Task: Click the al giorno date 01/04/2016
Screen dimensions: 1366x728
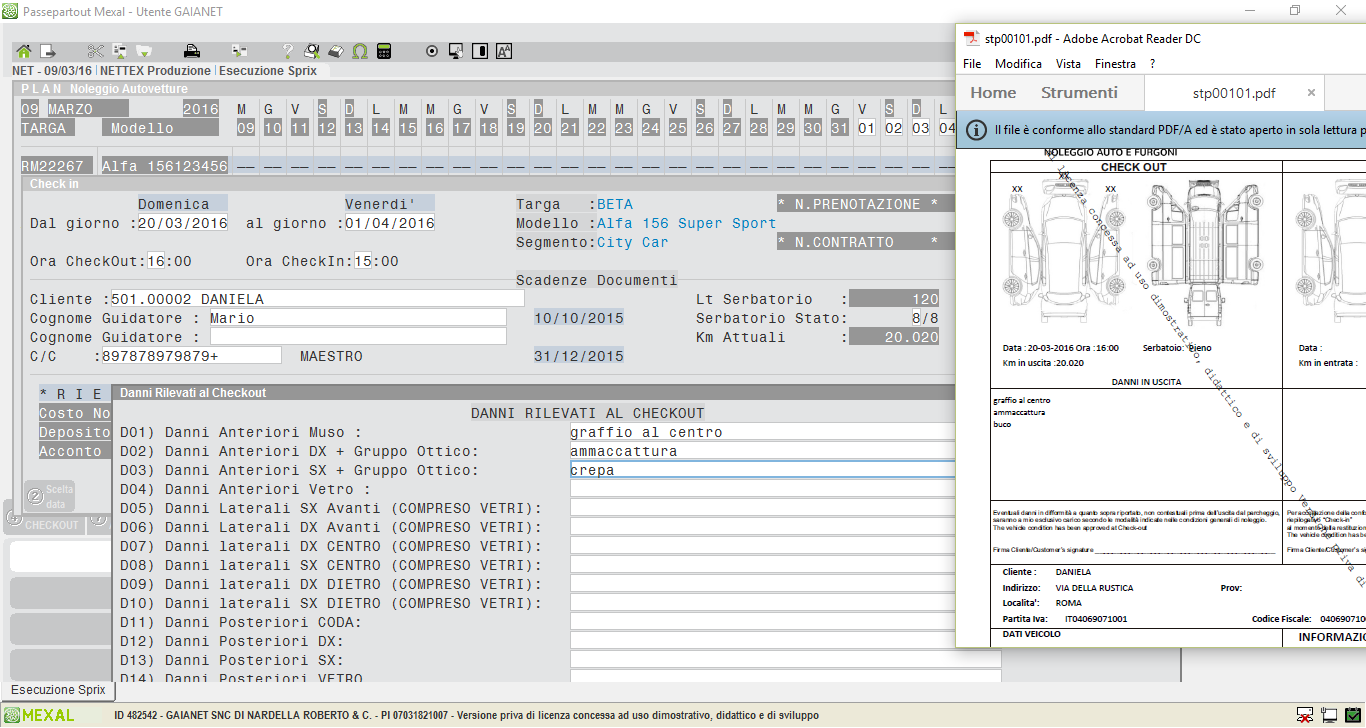Action: pos(390,223)
